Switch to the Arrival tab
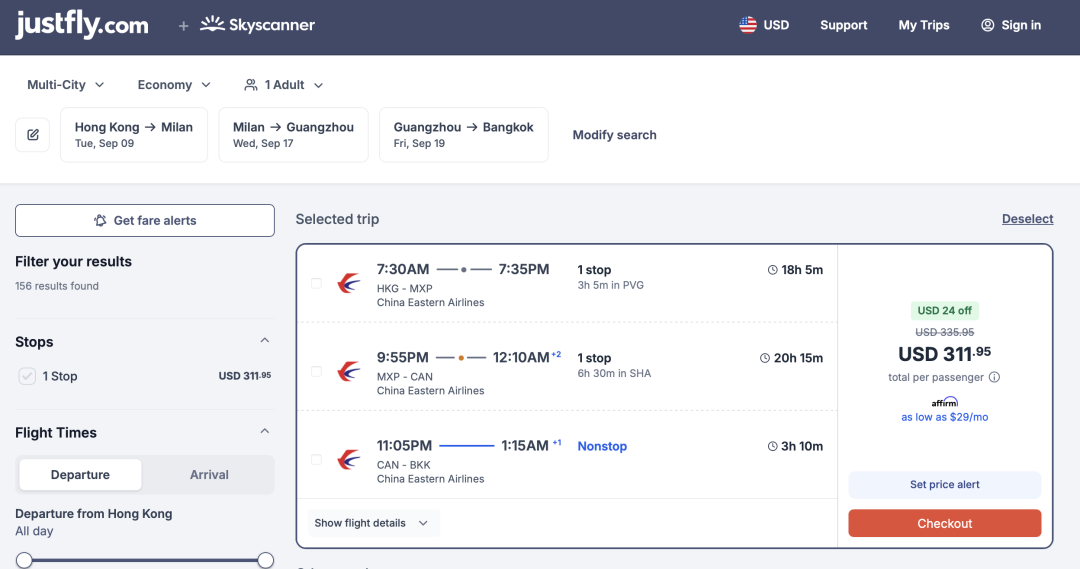Image resolution: width=1080 pixels, height=569 pixels. pos(209,475)
